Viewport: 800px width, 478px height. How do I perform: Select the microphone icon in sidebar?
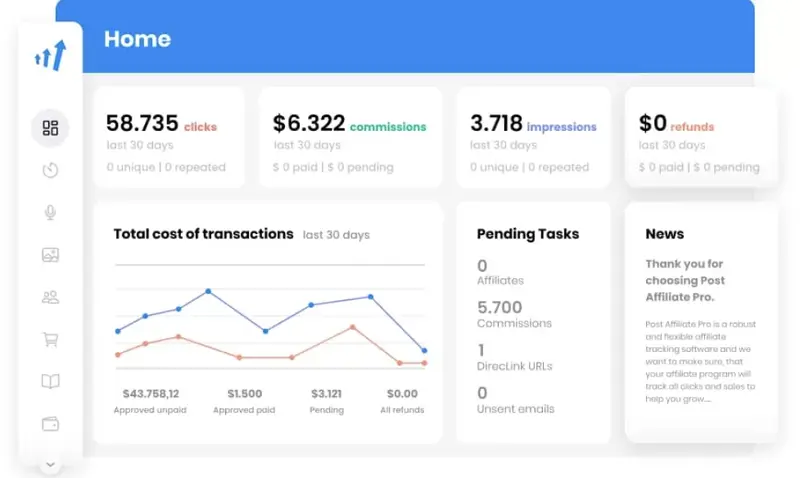50,212
